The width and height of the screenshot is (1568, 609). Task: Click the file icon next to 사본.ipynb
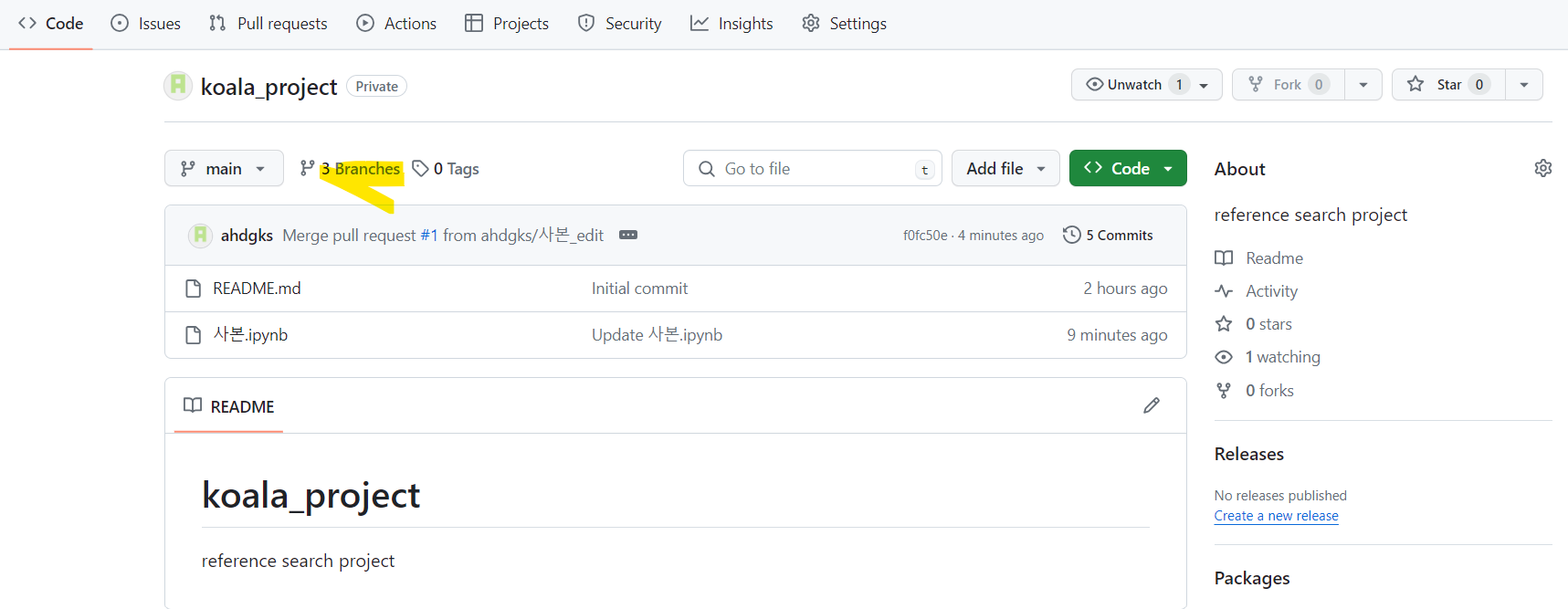click(x=194, y=335)
